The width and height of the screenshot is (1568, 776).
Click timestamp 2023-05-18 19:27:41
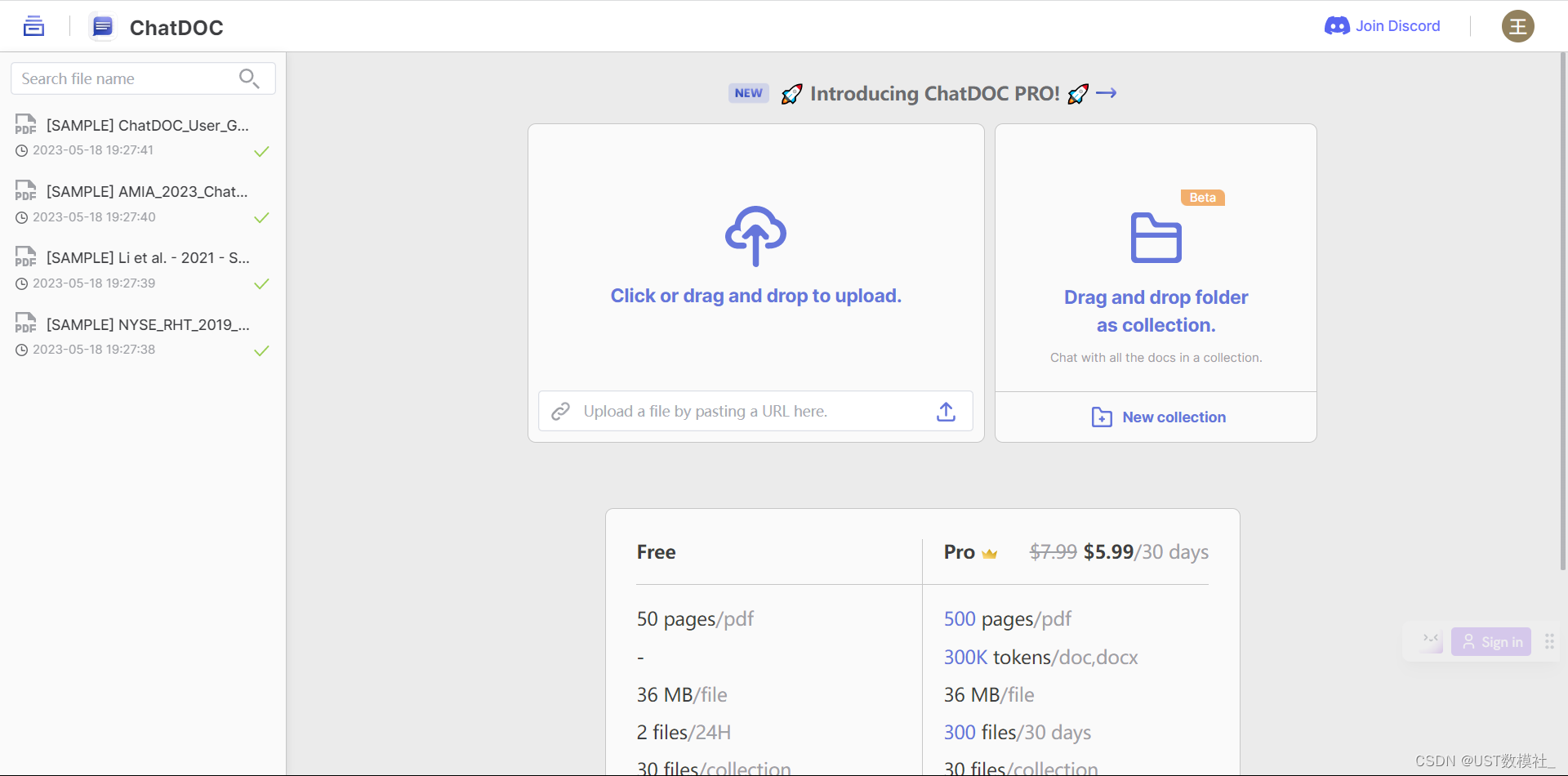pyautogui.click(x=93, y=150)
